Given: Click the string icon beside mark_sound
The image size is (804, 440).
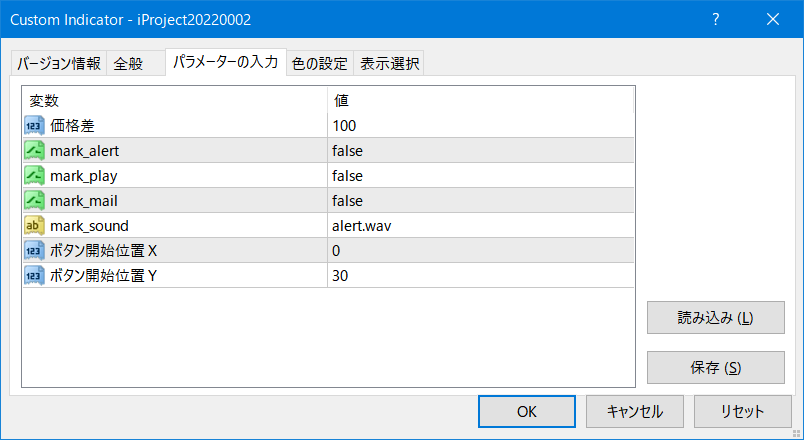Looking at the screenshot, I should click(34, 226).
